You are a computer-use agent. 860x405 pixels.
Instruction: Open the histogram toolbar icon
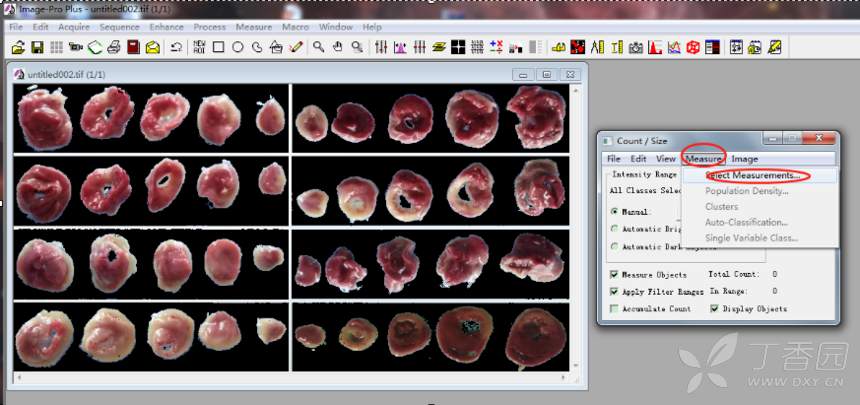point(654,47)
